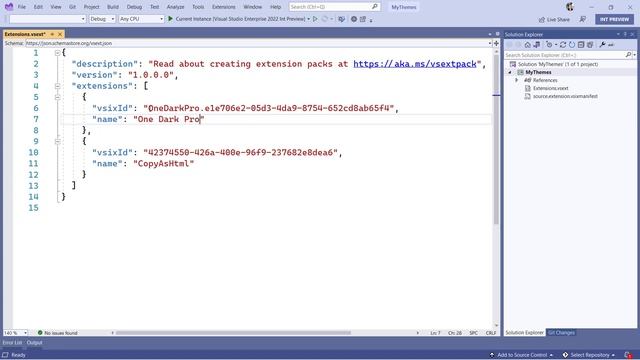Screen dimensions: 640x360
Task: Collapse All icon in Solution Explorer
Action: click(x=581, y=45)
